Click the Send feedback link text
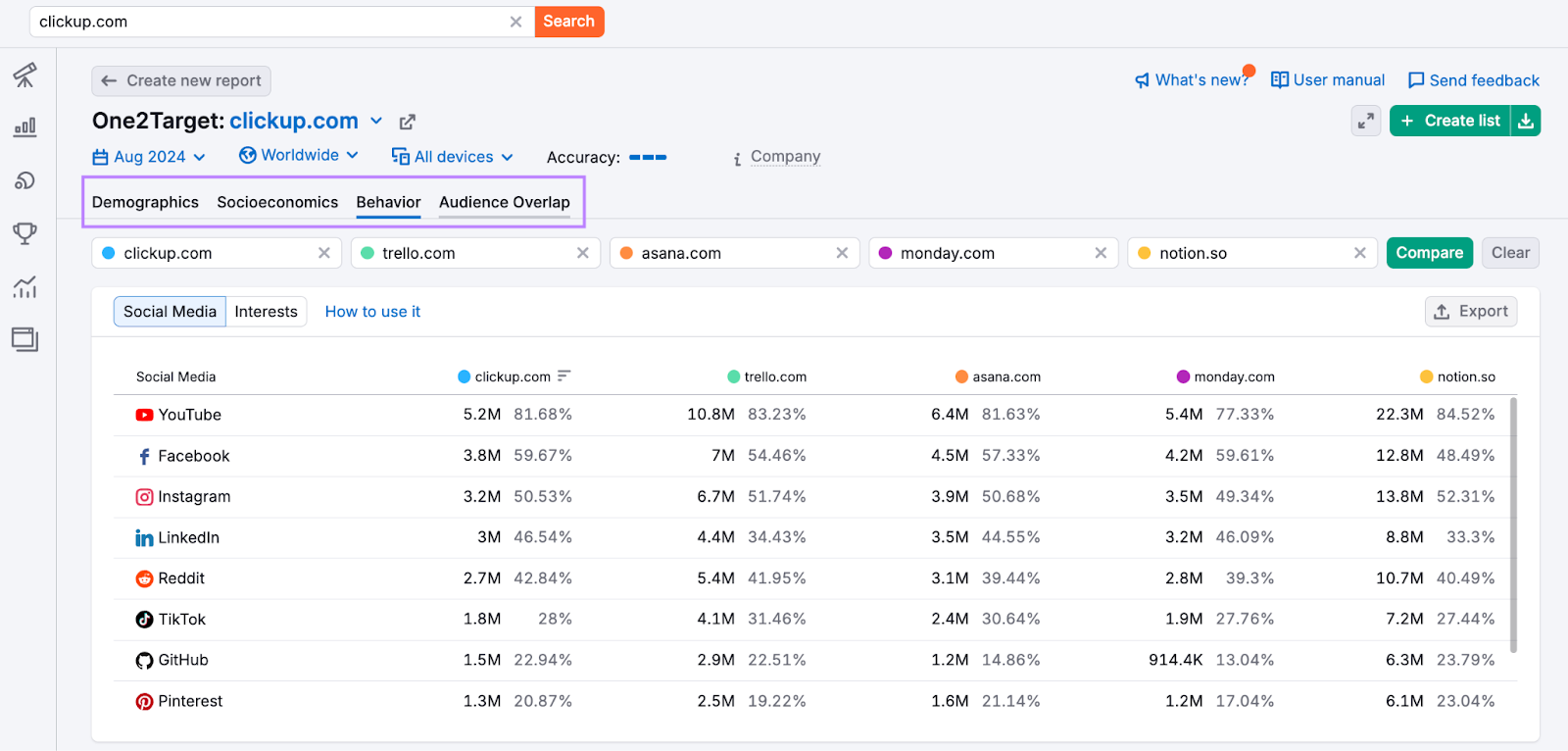Screen dimensions: 1568x751 coord(1485,80)
